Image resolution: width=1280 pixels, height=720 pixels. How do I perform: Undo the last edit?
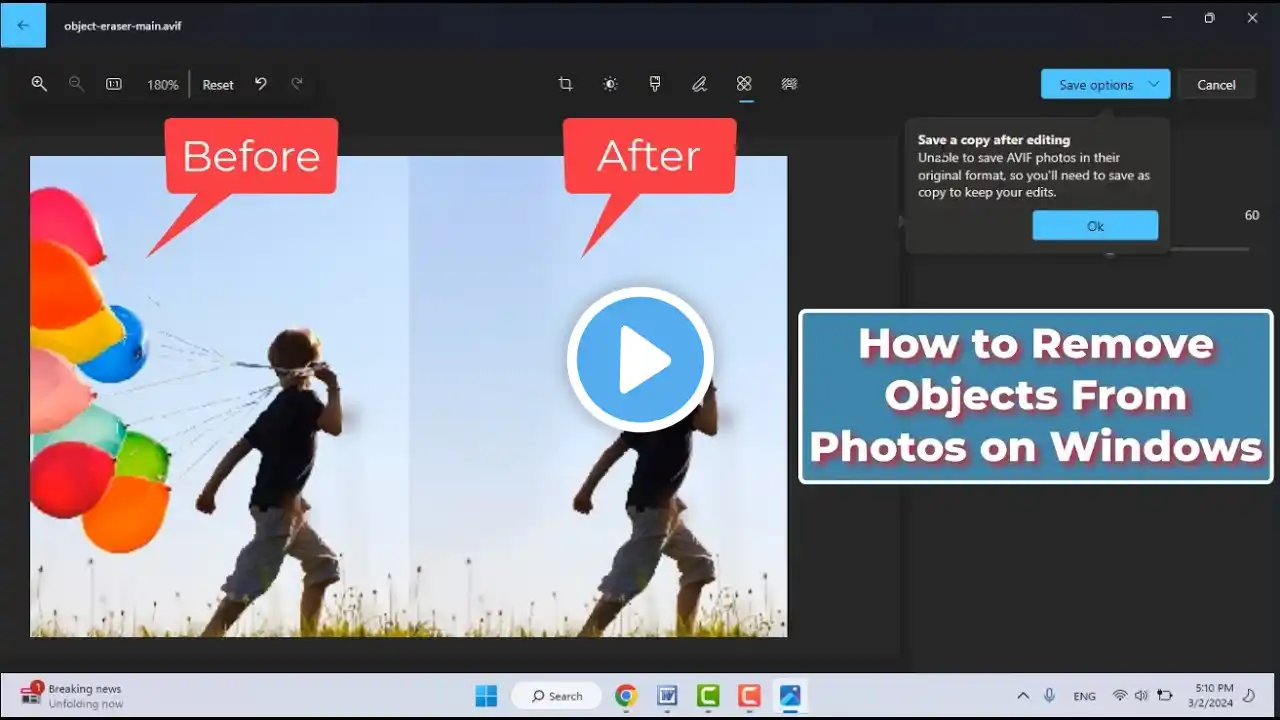pyautogui.click(x=261, y=84)
